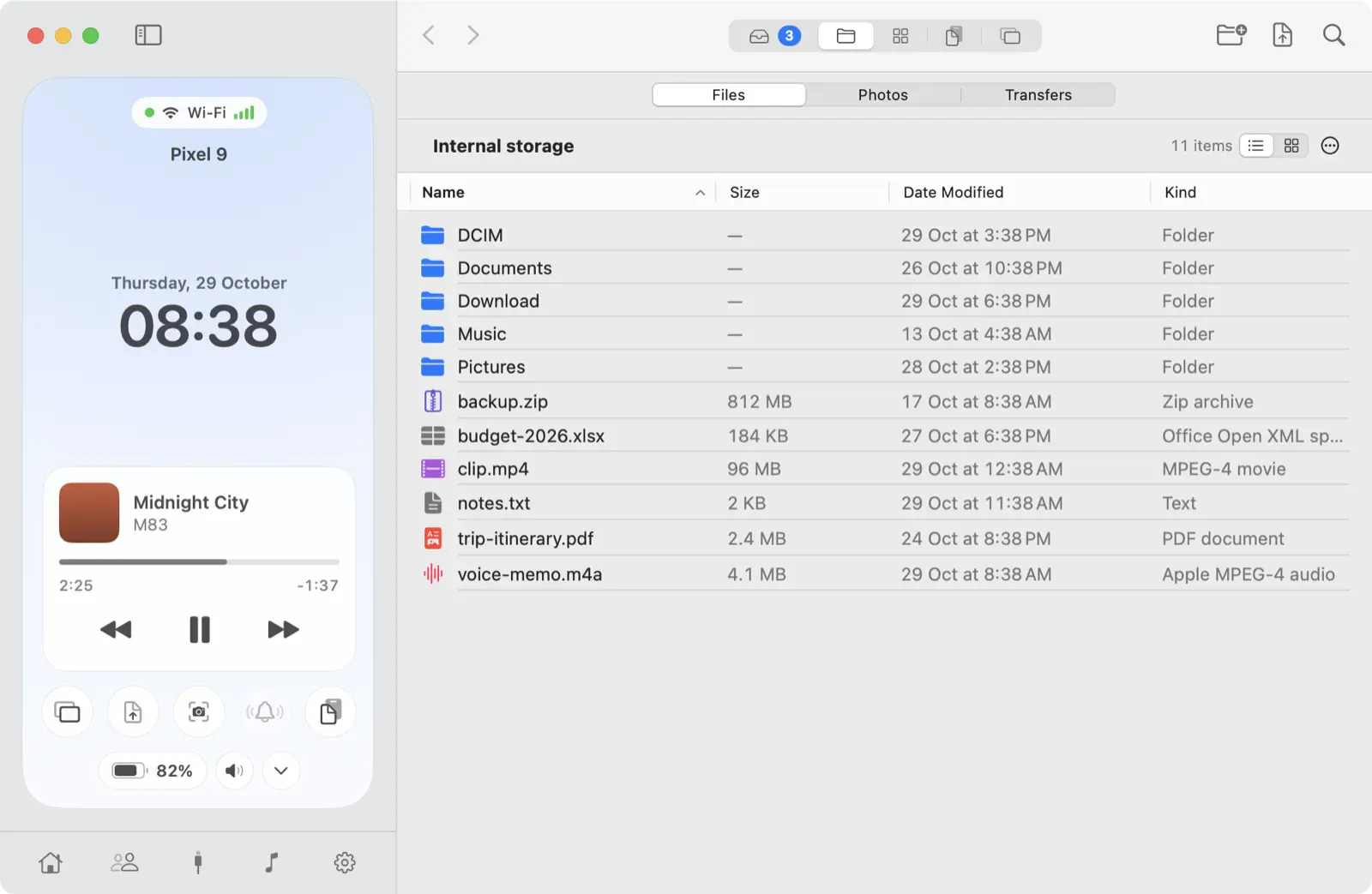Select icon grid view for Internal storage
This screenshot has width=1372, height=894.
[x=1291, y=146]
